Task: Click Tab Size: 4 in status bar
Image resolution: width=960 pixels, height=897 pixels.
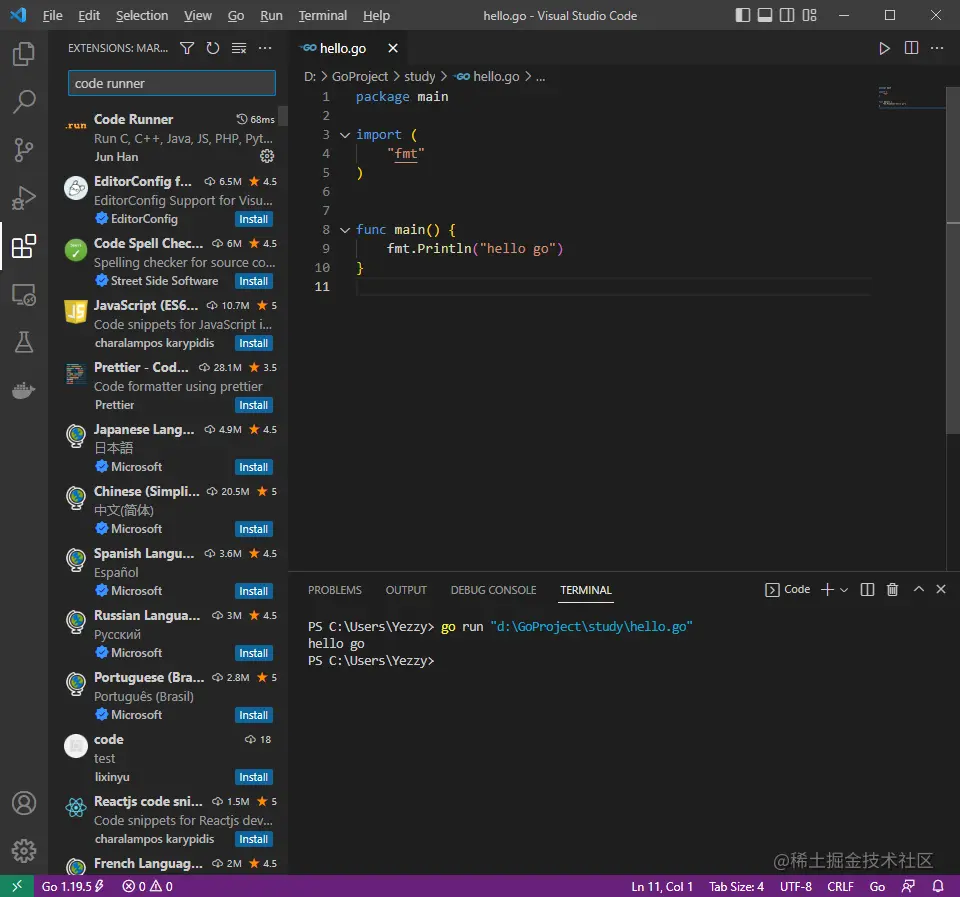Action: (737, 887)
